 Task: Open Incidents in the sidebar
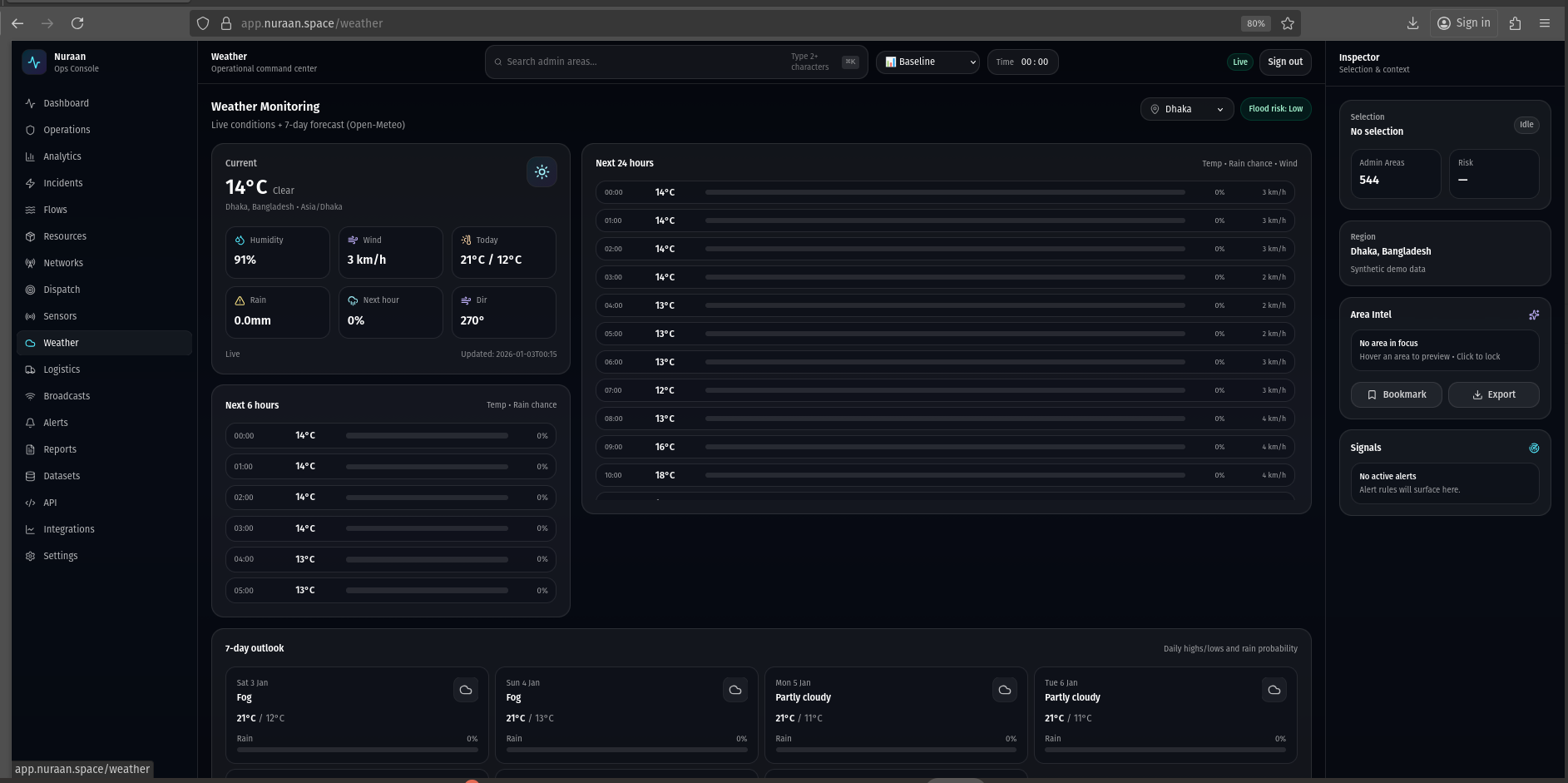63,183
